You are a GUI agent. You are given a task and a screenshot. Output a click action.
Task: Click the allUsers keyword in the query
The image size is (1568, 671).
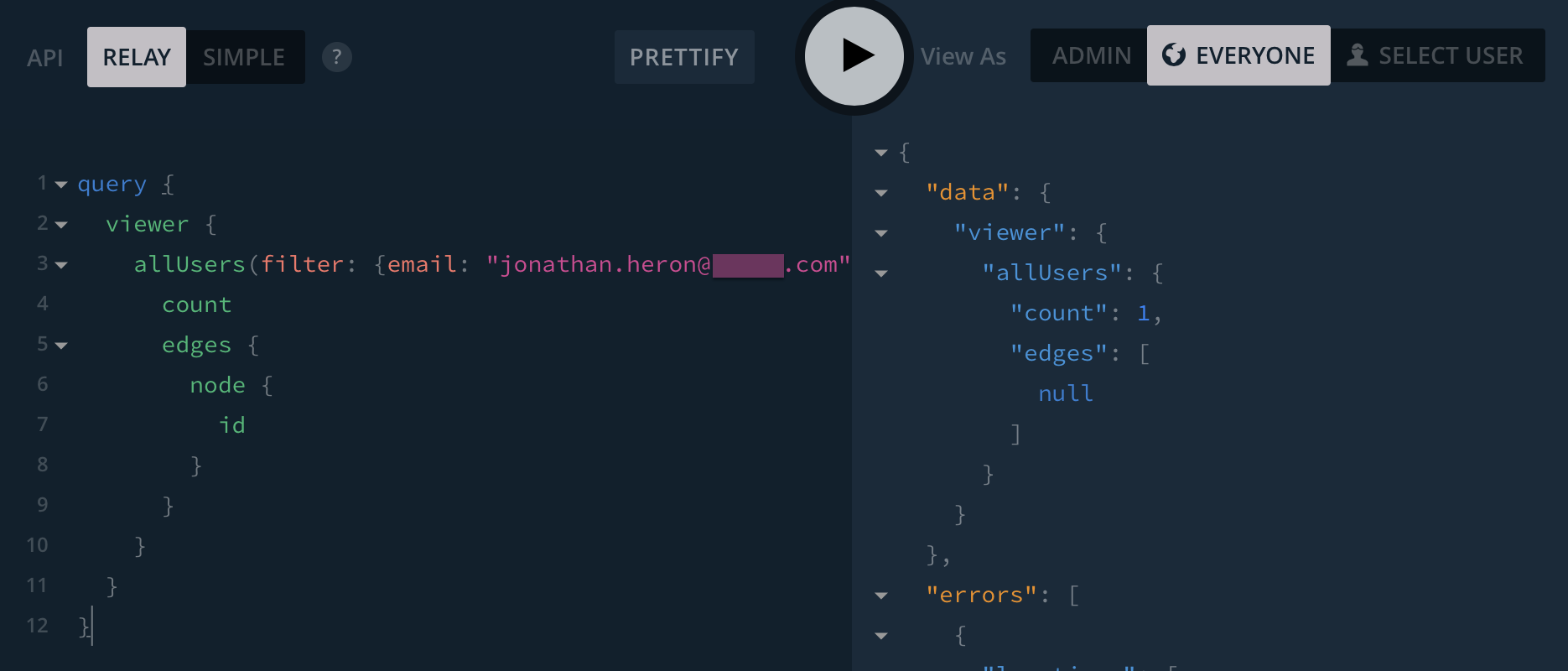[x=190, y=264]
